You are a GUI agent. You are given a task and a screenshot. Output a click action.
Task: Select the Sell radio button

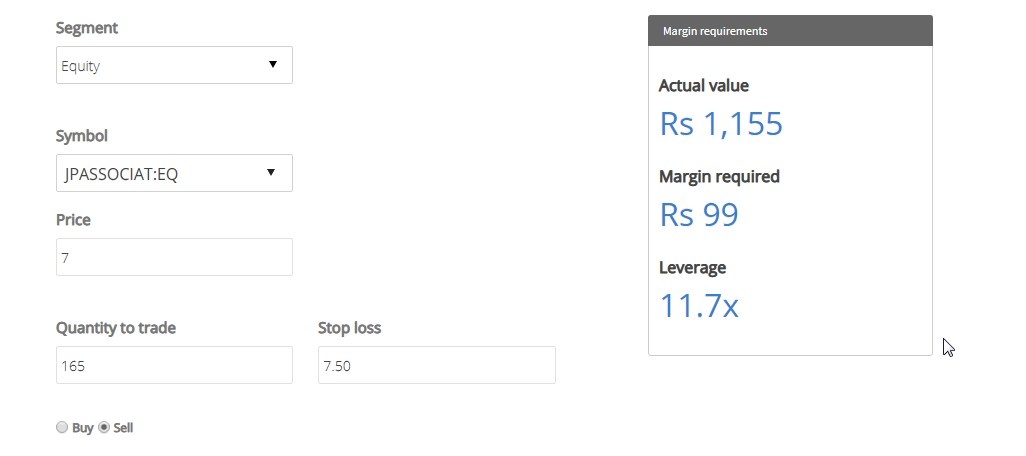coord(104,428)
